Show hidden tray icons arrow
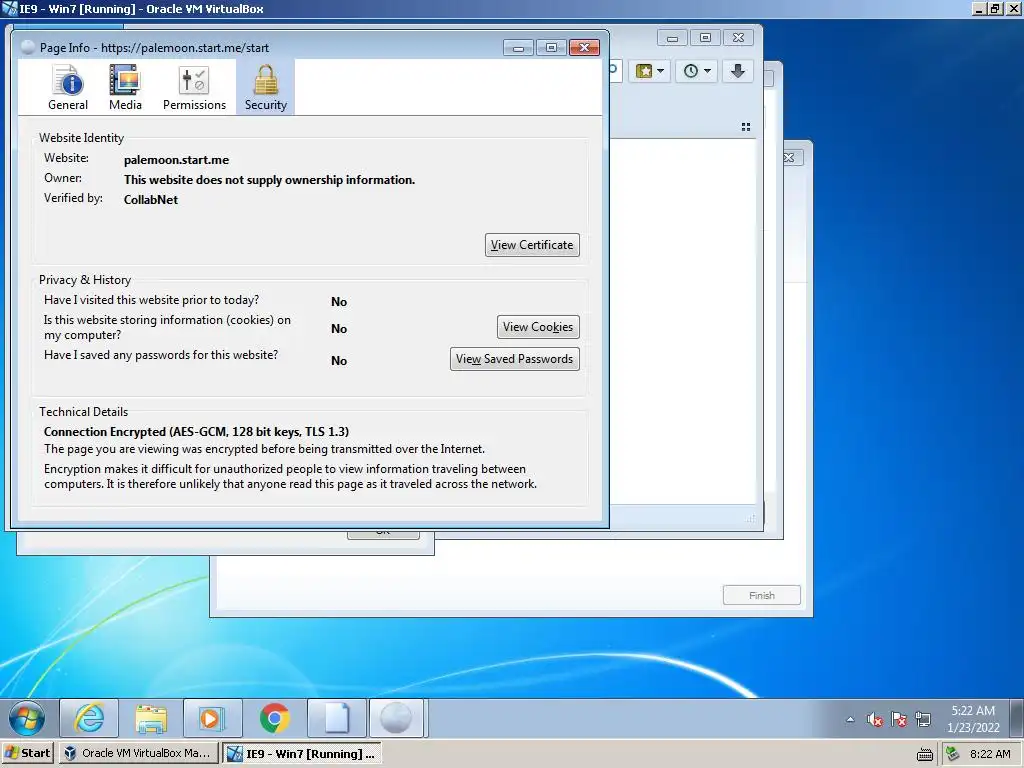 pos(850,720)
